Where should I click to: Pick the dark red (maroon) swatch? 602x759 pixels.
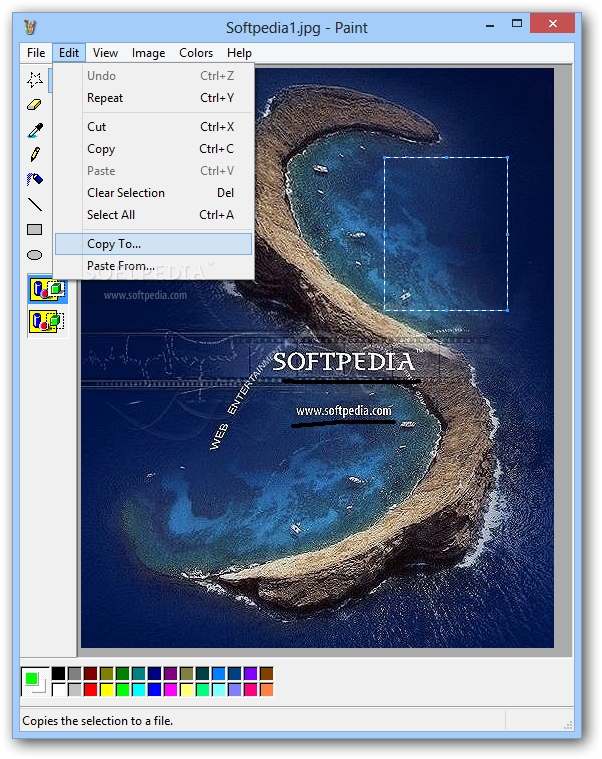(90, 673)
